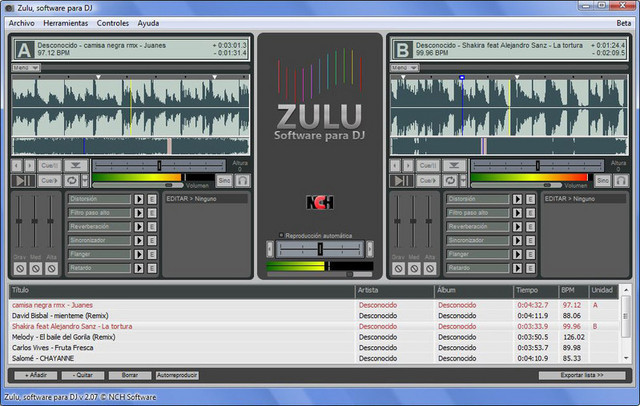The image size is (640, 406).
Task: Open the Menú dropdown on deck A
Action: point(25,67)
